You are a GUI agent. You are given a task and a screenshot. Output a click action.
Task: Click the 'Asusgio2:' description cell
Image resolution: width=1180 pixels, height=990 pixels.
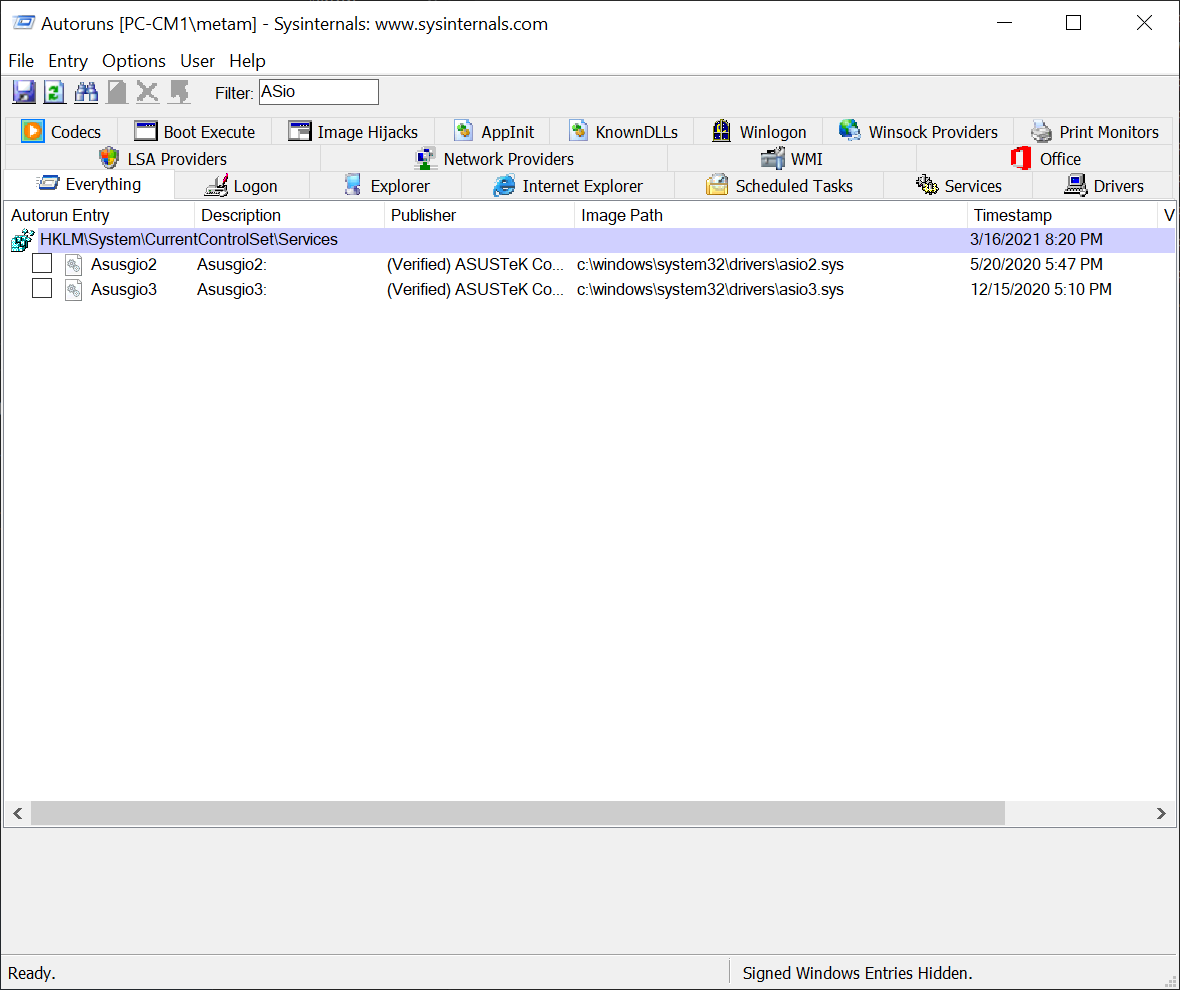pos(232,265)
